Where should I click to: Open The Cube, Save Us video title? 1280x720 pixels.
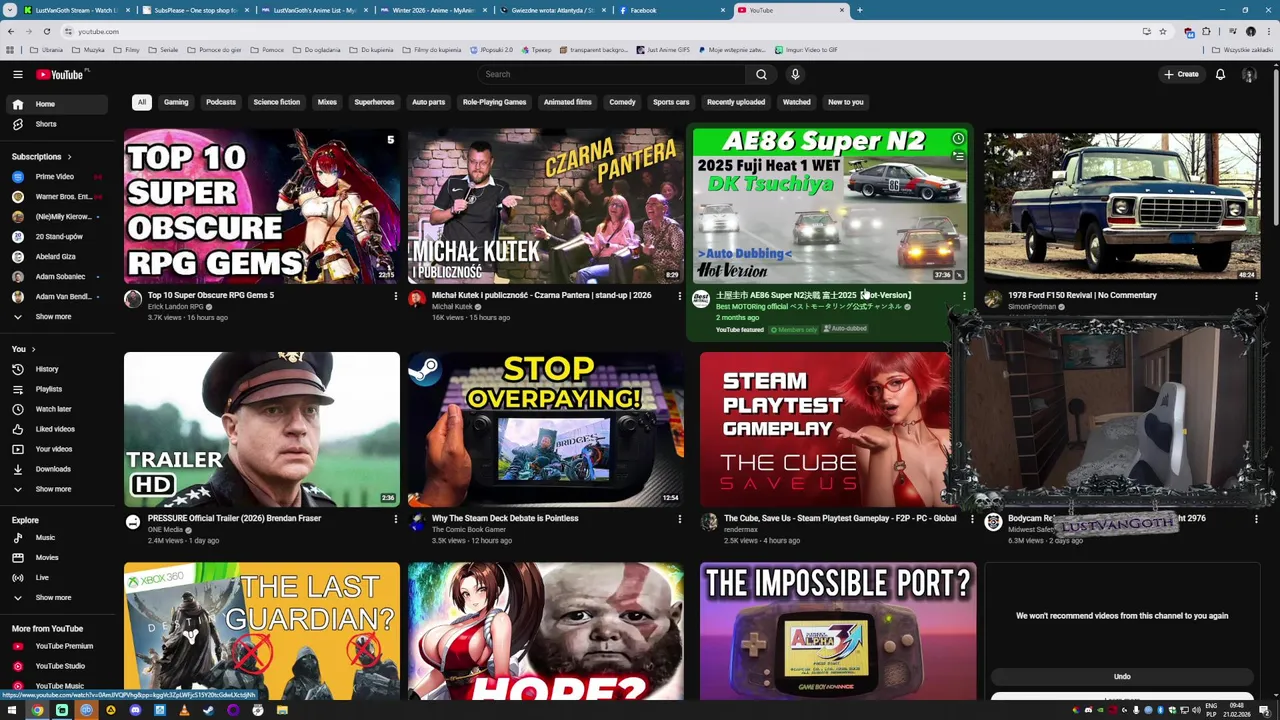pyautogui.click(x=840, y=519)
